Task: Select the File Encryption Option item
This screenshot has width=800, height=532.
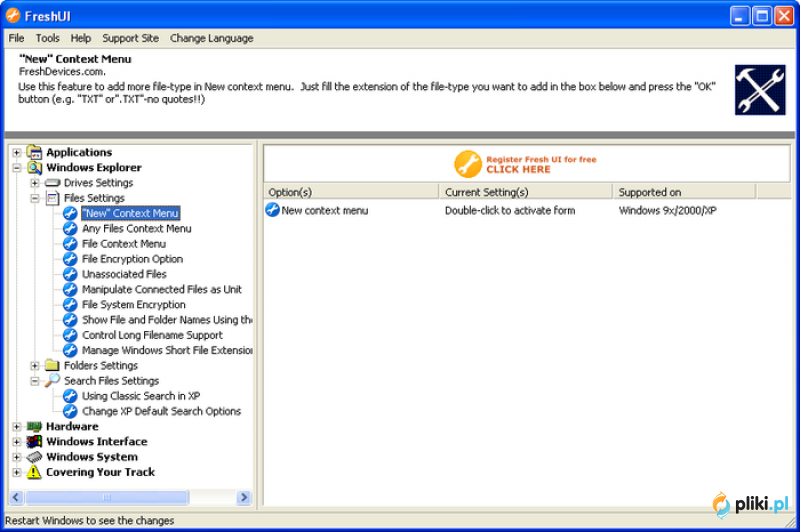Action: click(x=132, y=259)
